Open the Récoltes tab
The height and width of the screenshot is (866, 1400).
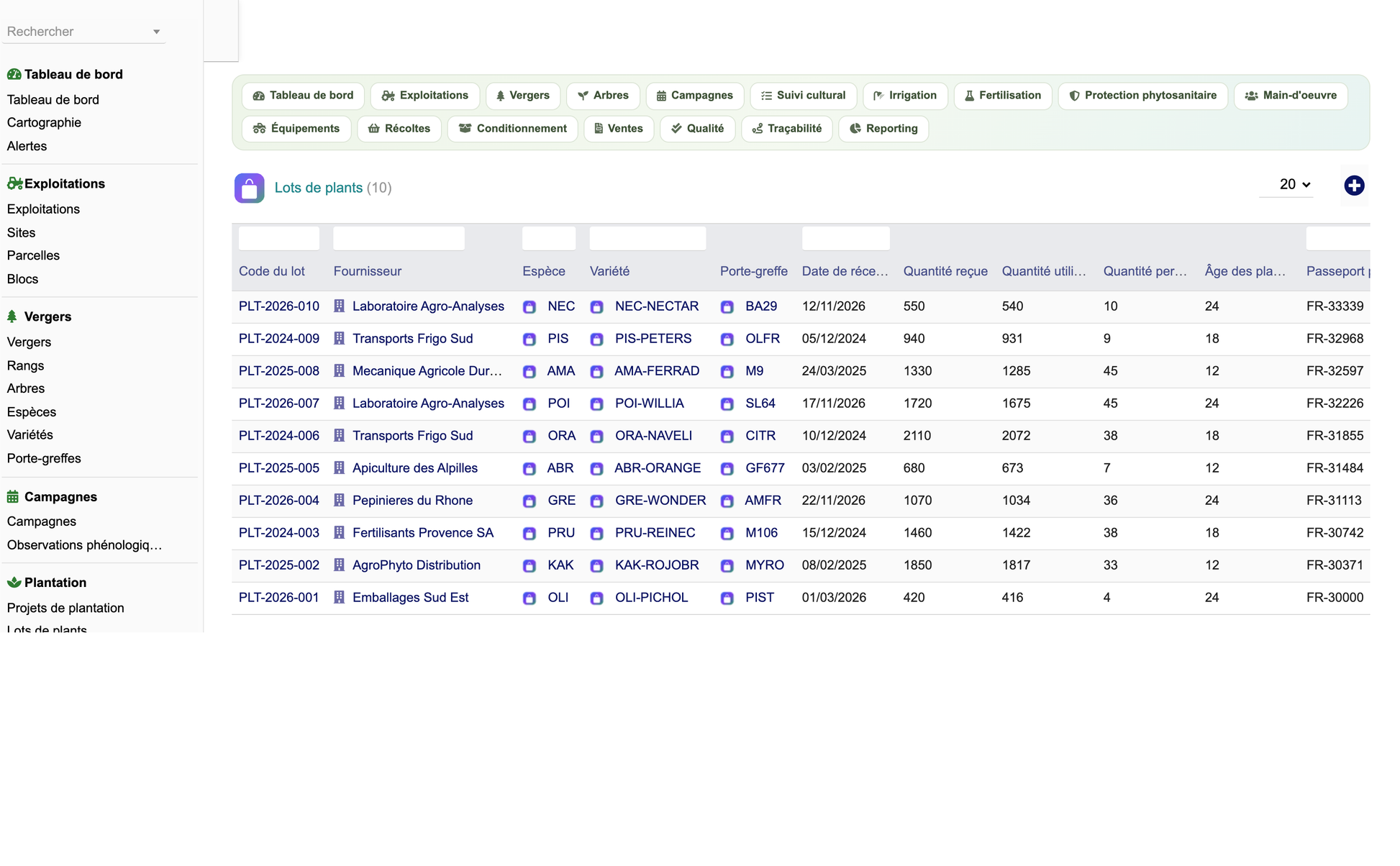coord(399,129)
